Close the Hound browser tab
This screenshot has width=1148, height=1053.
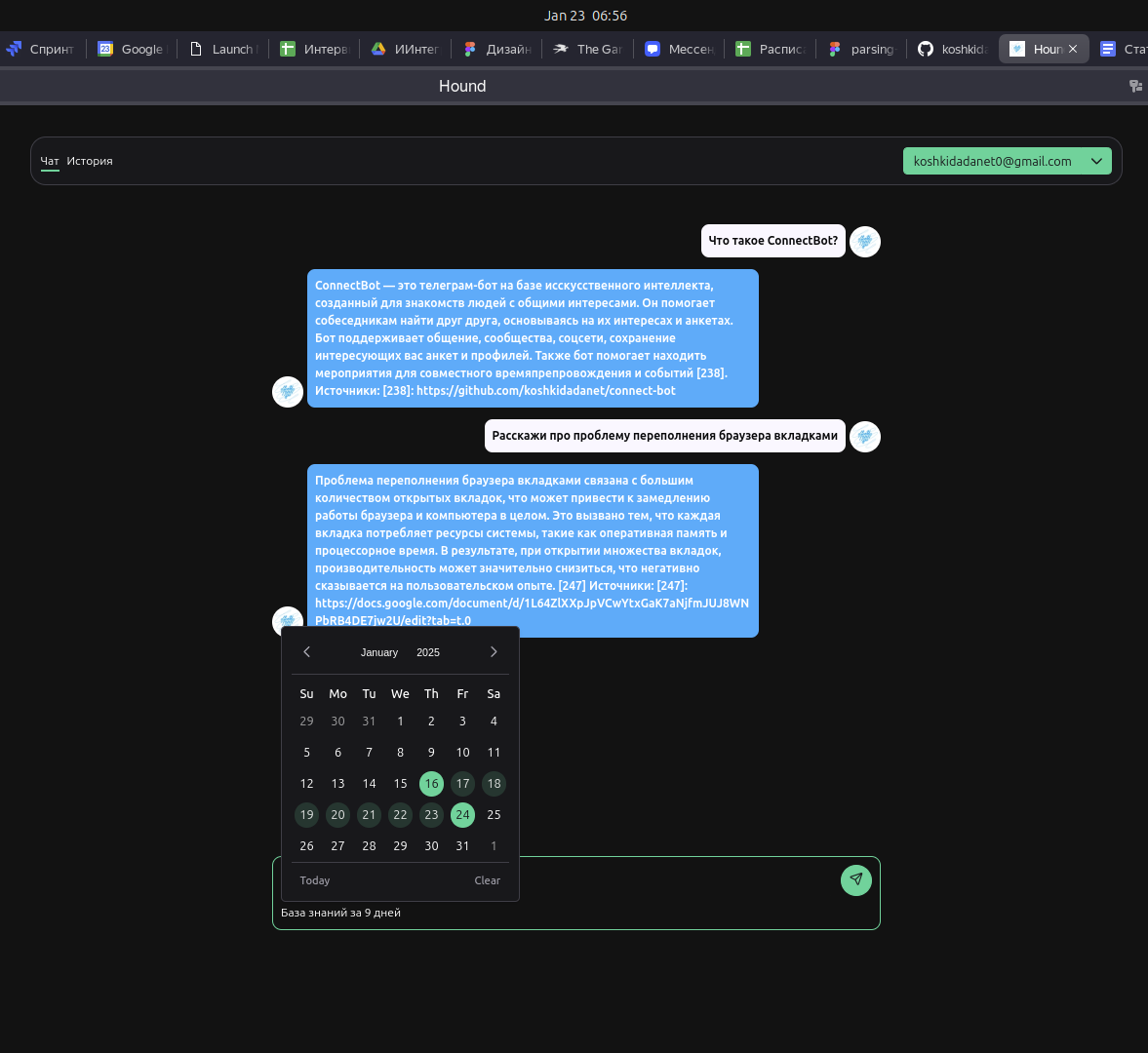1073,49
